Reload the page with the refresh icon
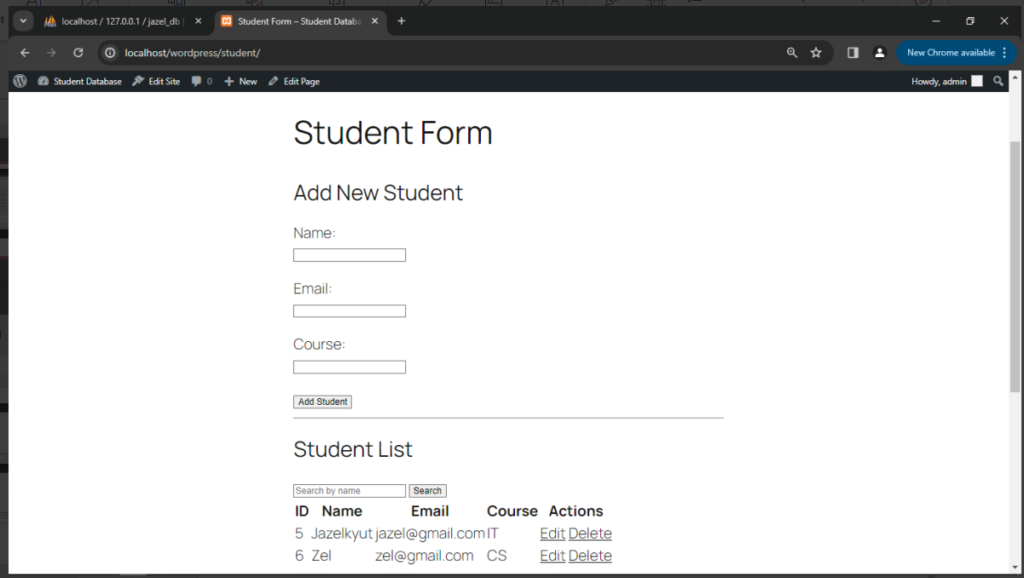The height and width of the screenshot is (578, 1024). pos(78,53)
